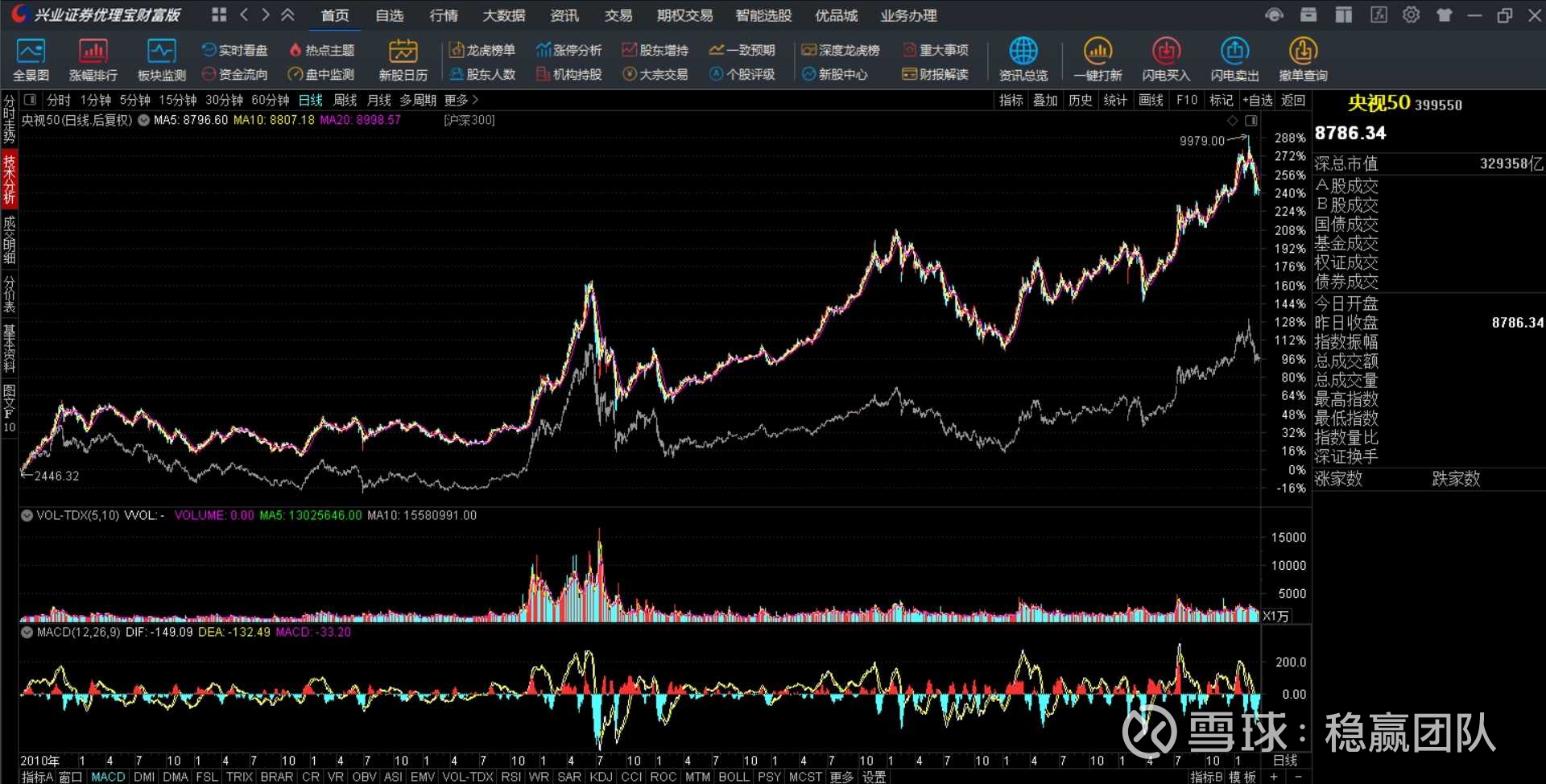Open 财报解读 financial report analysis

coord(936,74)
